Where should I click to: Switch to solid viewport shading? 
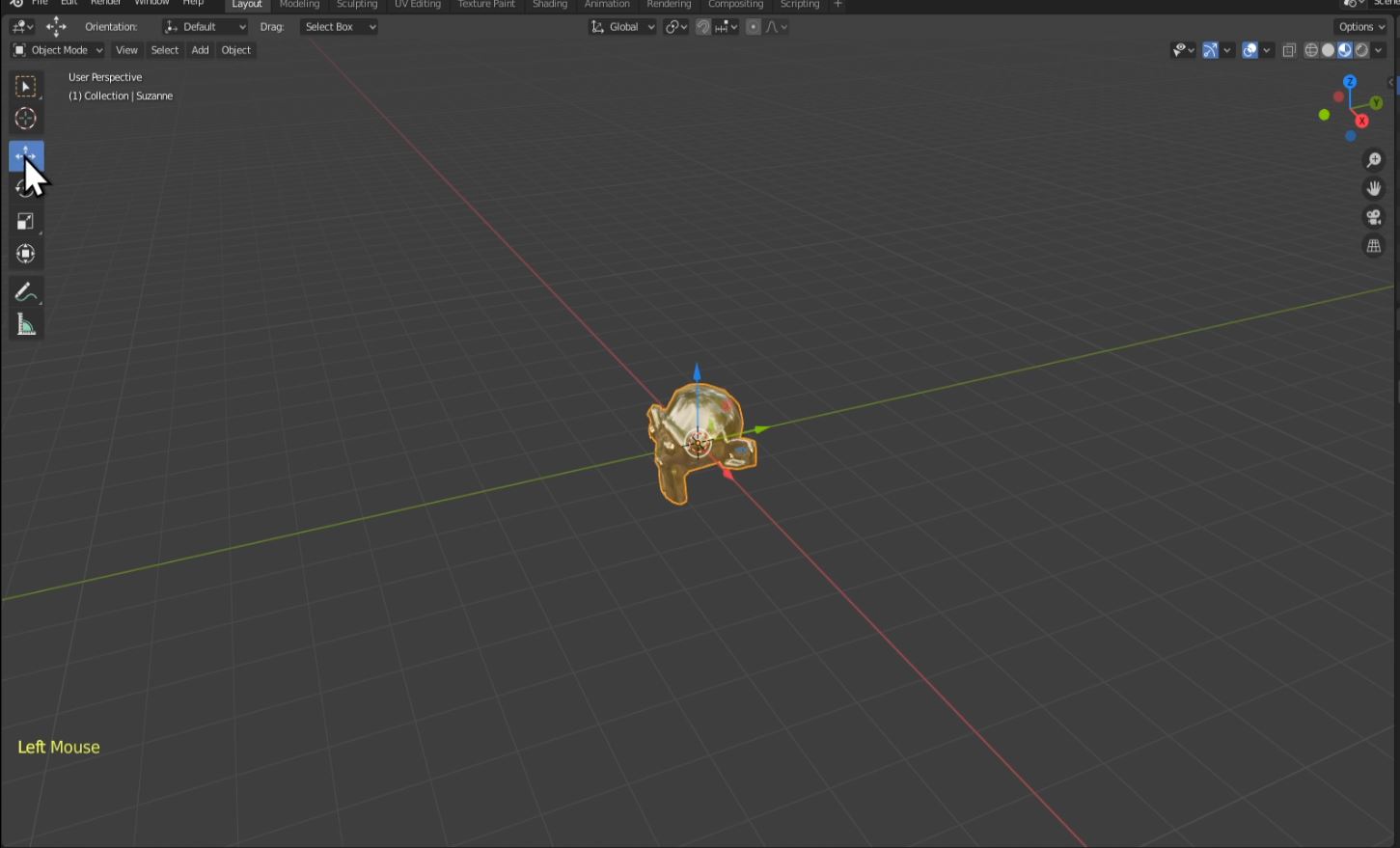click(1328, 50)
